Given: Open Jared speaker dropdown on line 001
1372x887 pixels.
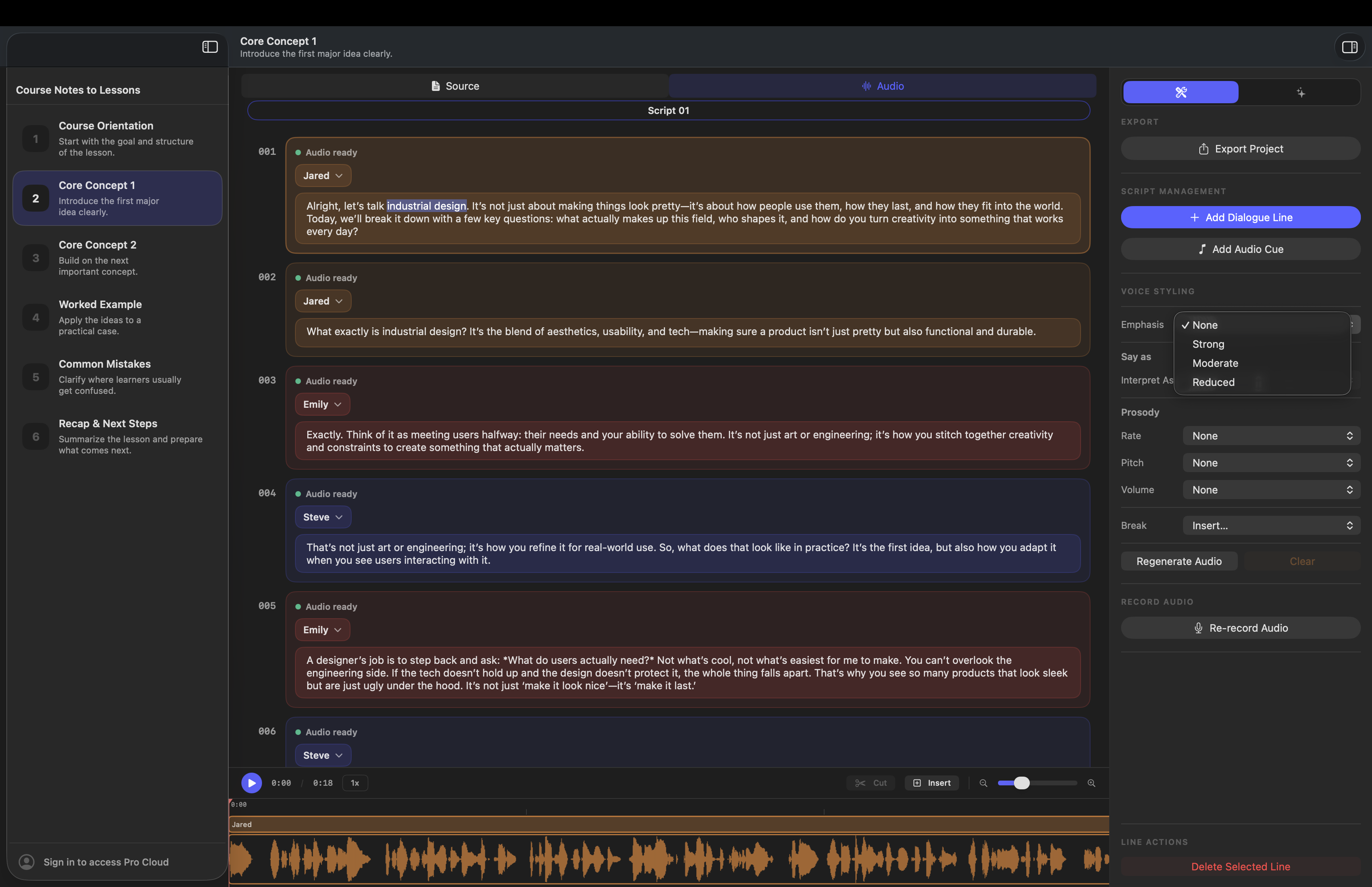Looking at the screenshot, I should [323, 175].
